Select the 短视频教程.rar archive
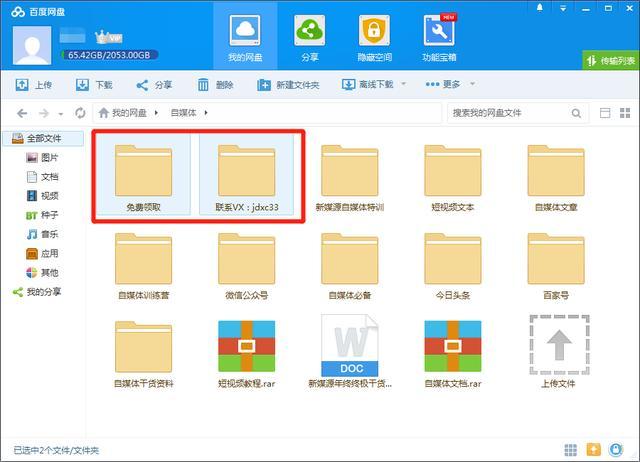640x462 pixels. [247, 354]
